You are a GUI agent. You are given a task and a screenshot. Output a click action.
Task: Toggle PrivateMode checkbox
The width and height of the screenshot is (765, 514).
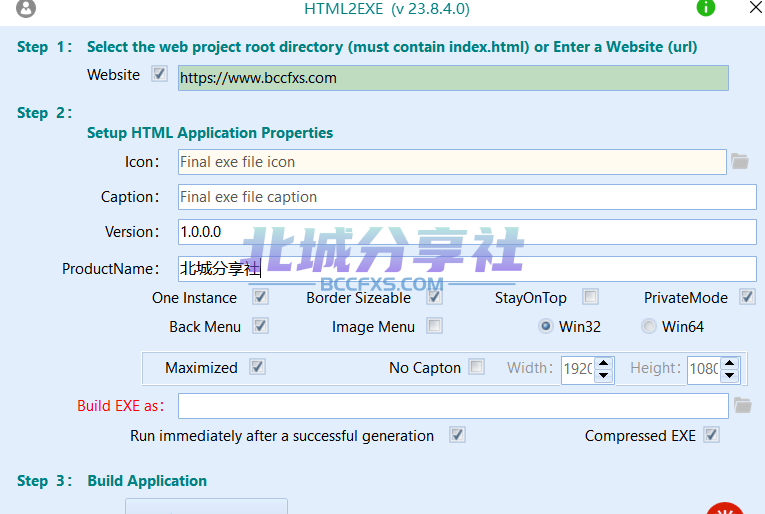[747, 297]
